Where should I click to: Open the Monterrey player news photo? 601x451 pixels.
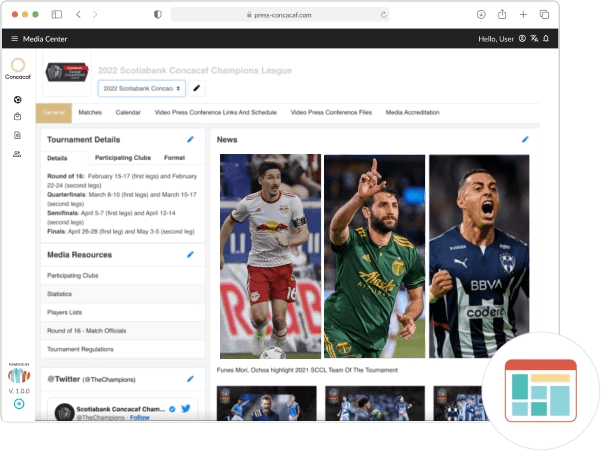pyautogui.click(x=479, y=256)
